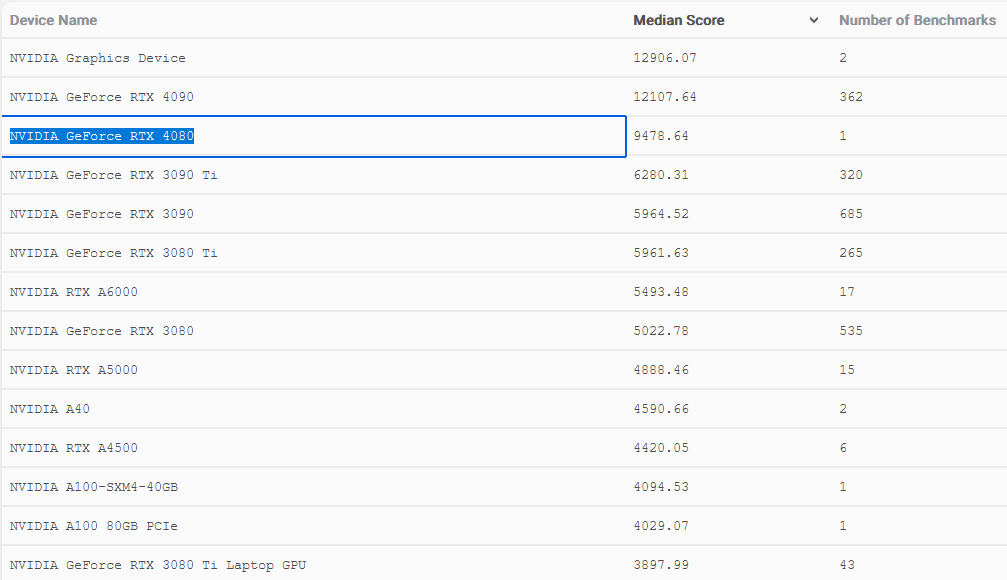The width and height of the screenshot is (1007, 580).
Task: Select the NVIDIA RTX A5000 device
Action: pos(74,370)
